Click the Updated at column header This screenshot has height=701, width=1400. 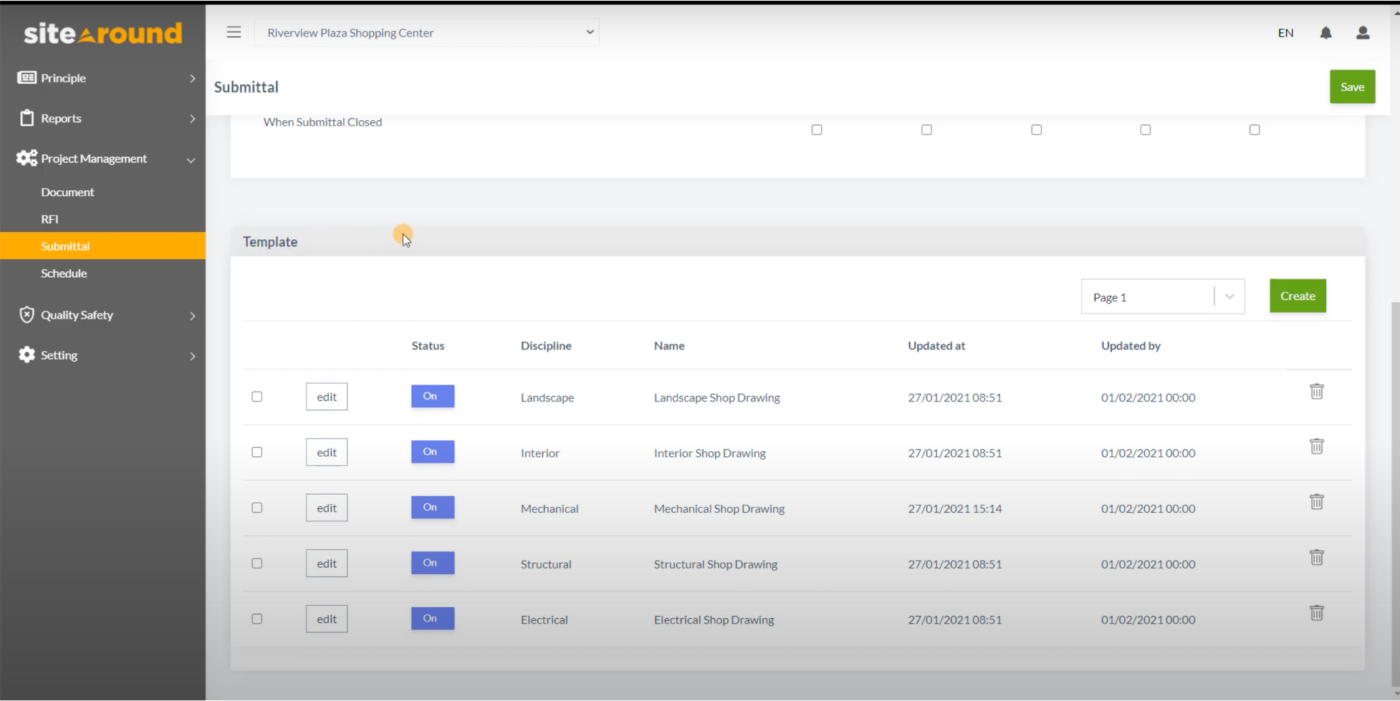tap(937, 346)
